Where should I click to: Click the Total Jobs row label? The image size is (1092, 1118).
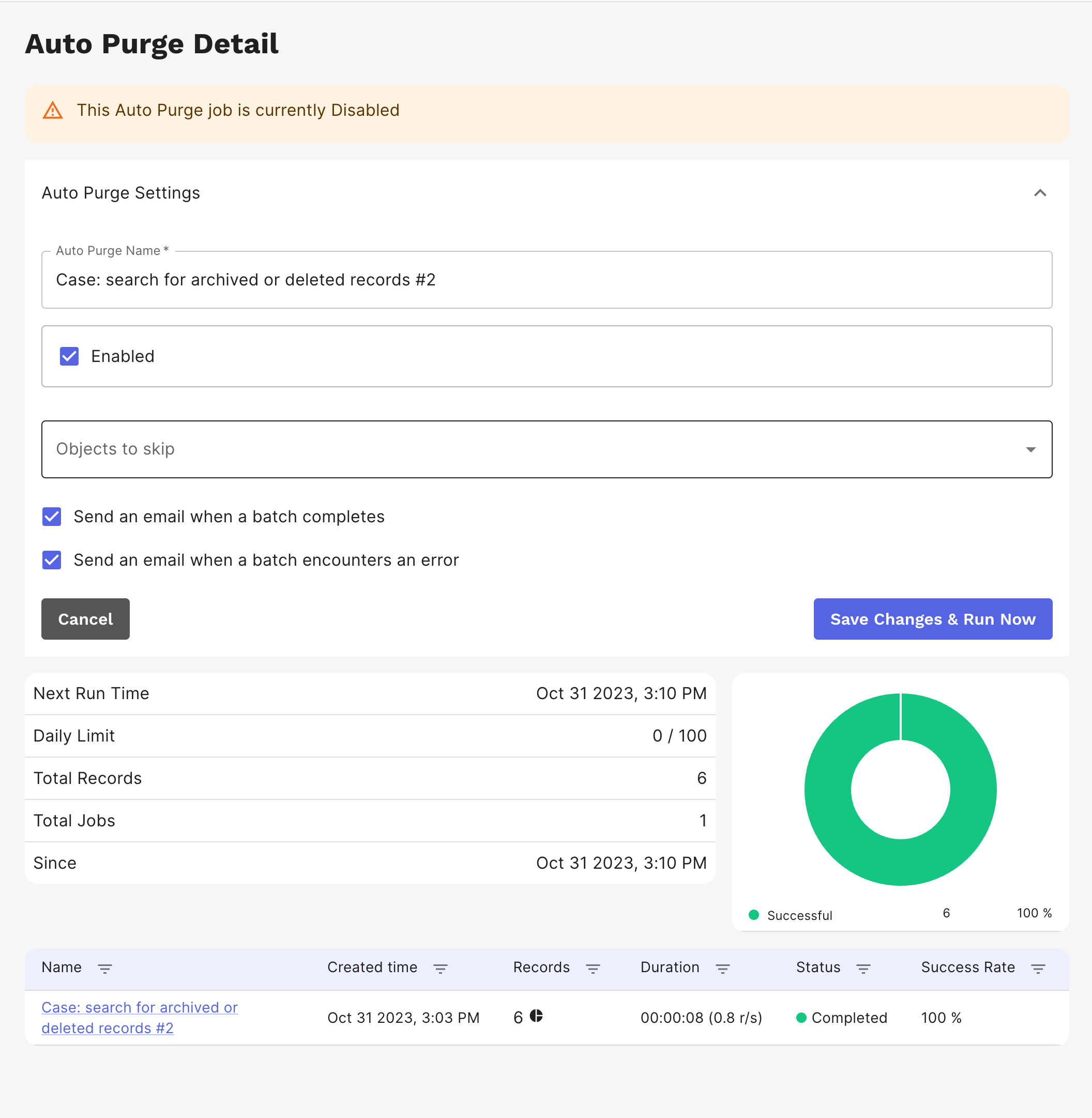coord(74,820)
